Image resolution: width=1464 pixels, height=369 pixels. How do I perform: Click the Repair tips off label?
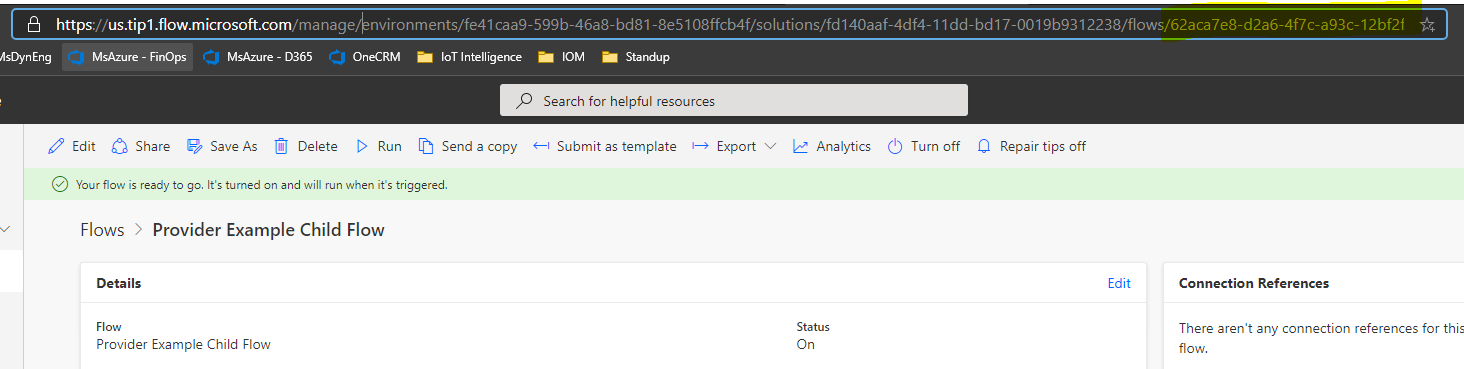pos(1043,146)
